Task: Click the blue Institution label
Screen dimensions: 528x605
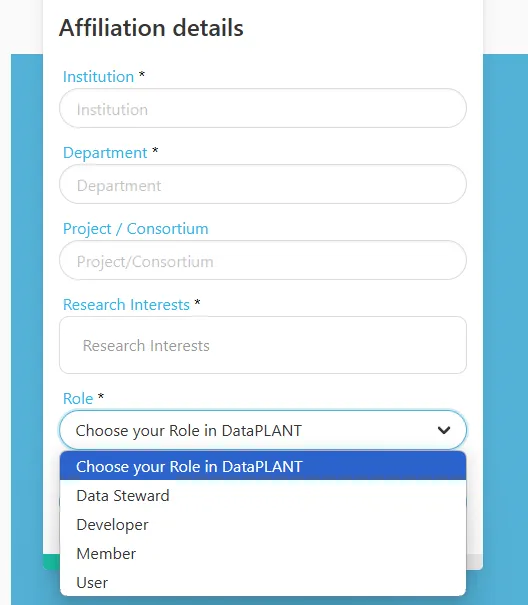Action: (x=98, y=77)
